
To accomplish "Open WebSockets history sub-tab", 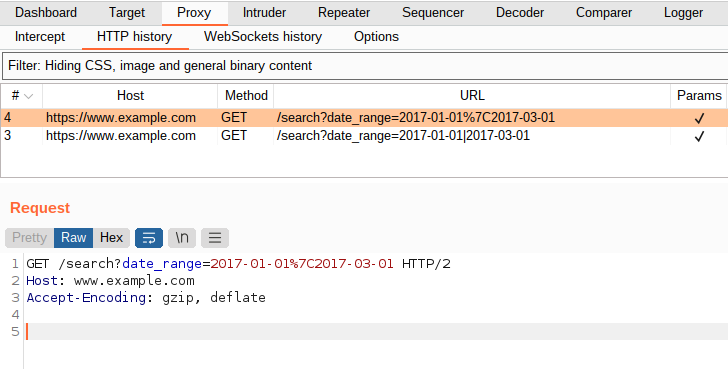I will [x=263, y=37].
